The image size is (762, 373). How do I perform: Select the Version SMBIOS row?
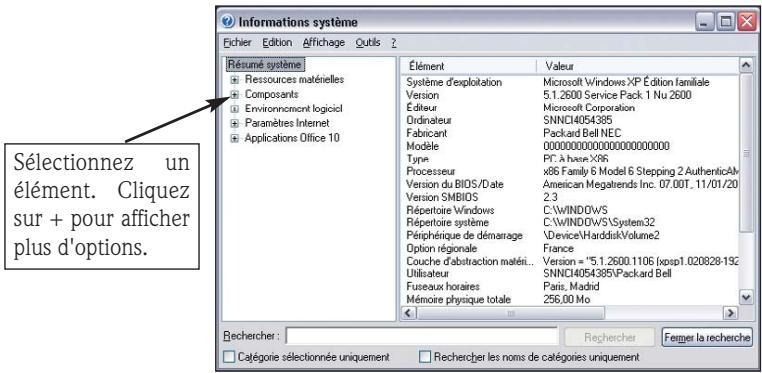572,197
